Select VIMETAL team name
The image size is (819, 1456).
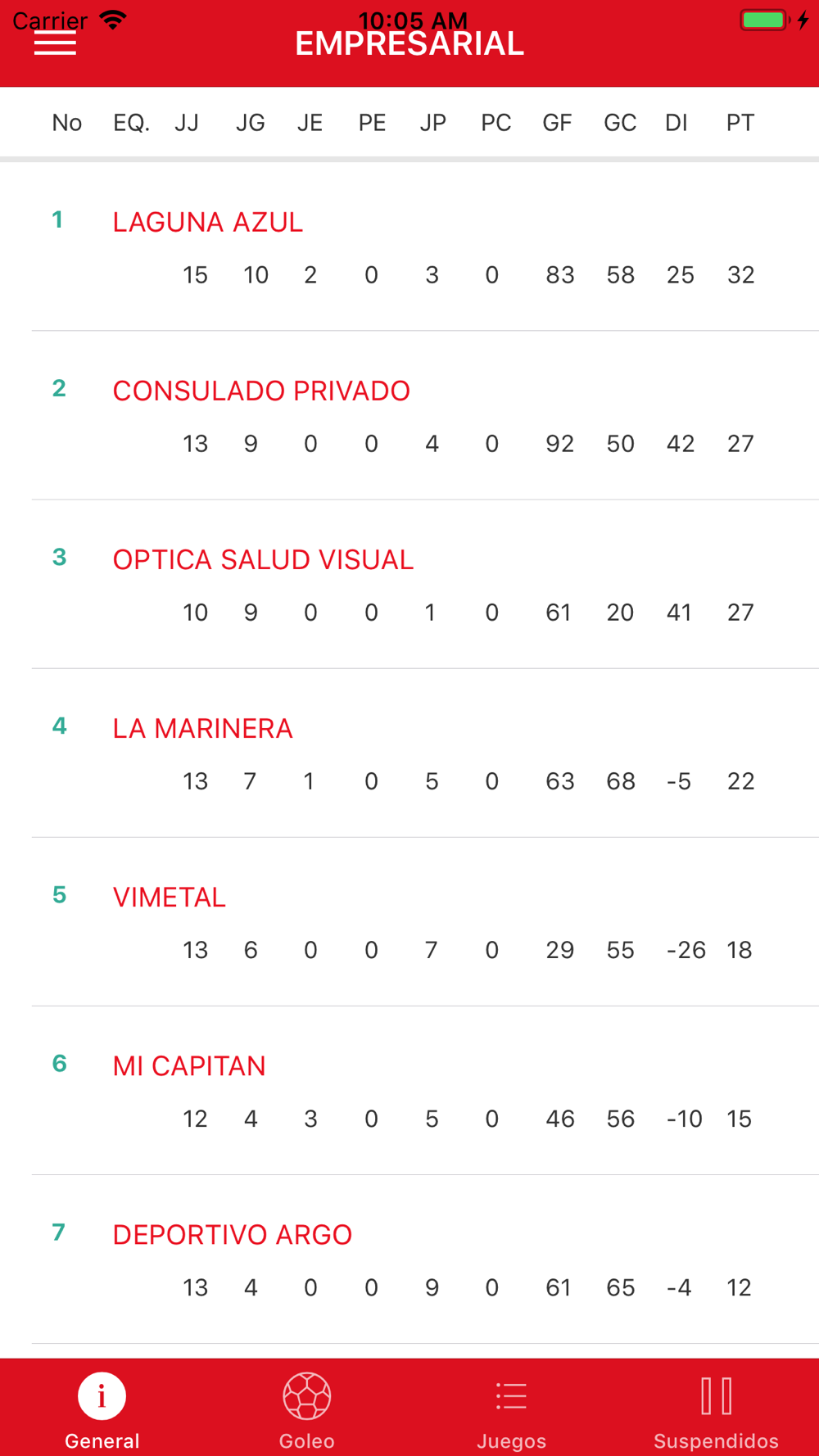pos(169,897)
